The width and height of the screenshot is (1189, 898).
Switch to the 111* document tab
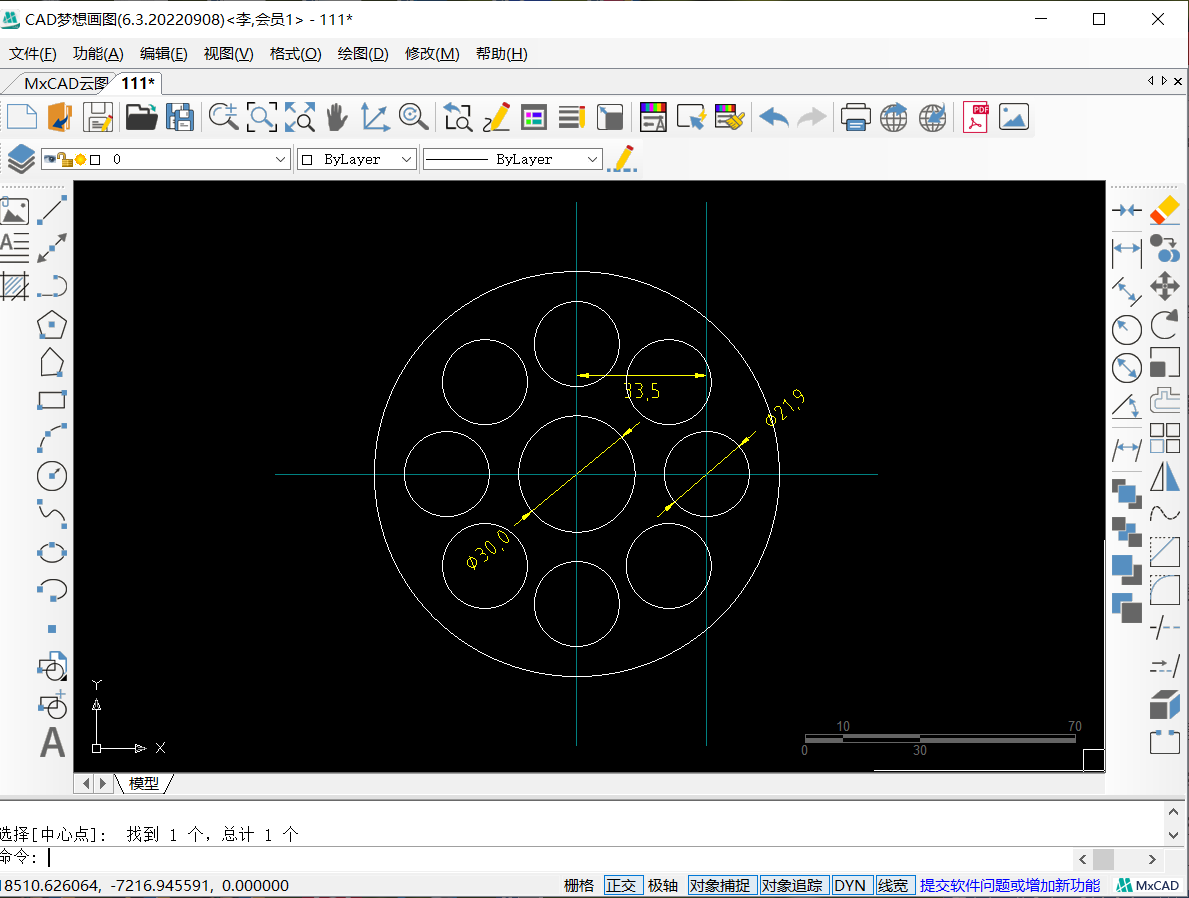pos(138,83)
